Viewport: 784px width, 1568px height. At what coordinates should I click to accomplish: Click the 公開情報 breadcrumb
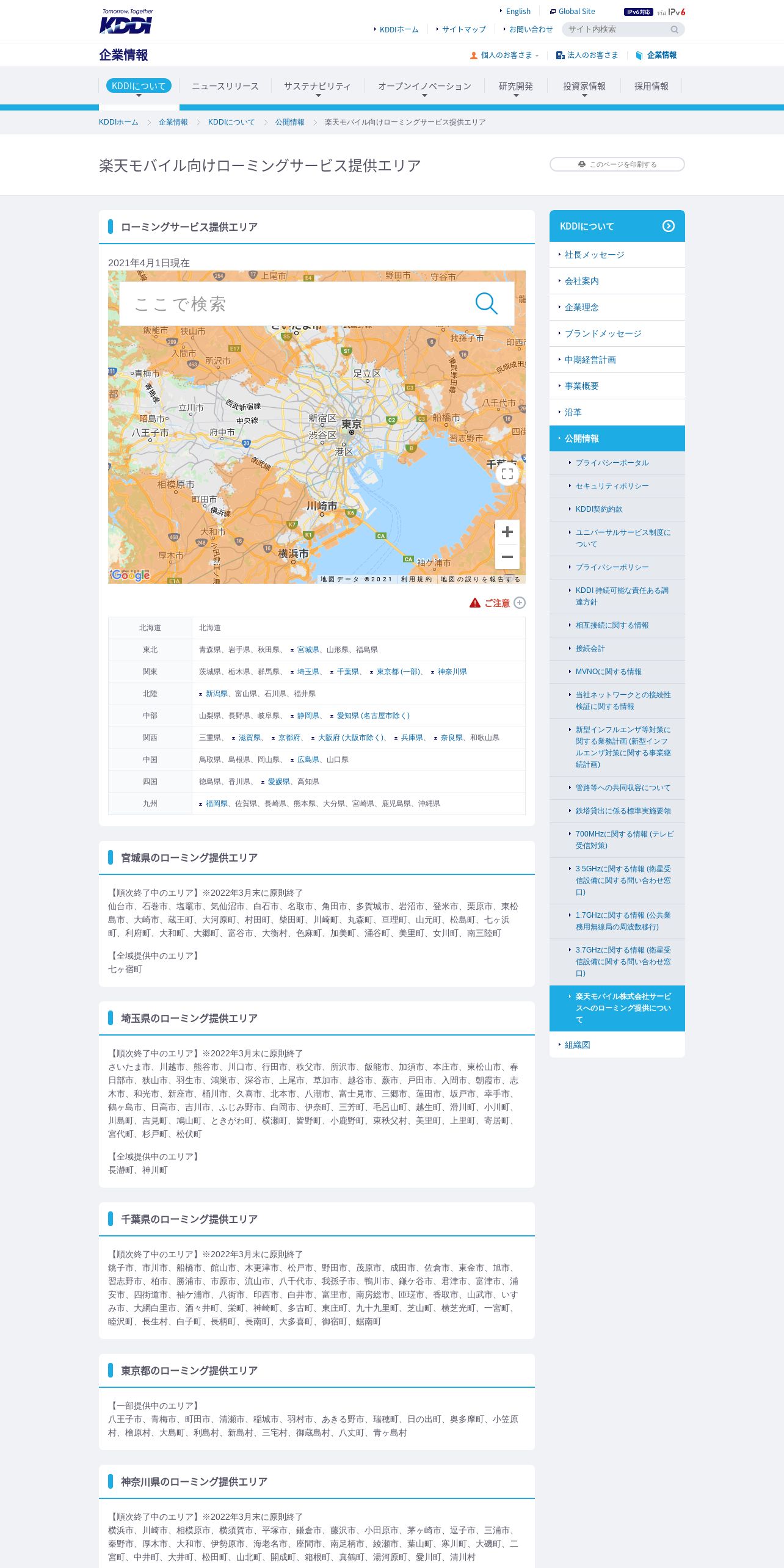(x=289, y=122)
